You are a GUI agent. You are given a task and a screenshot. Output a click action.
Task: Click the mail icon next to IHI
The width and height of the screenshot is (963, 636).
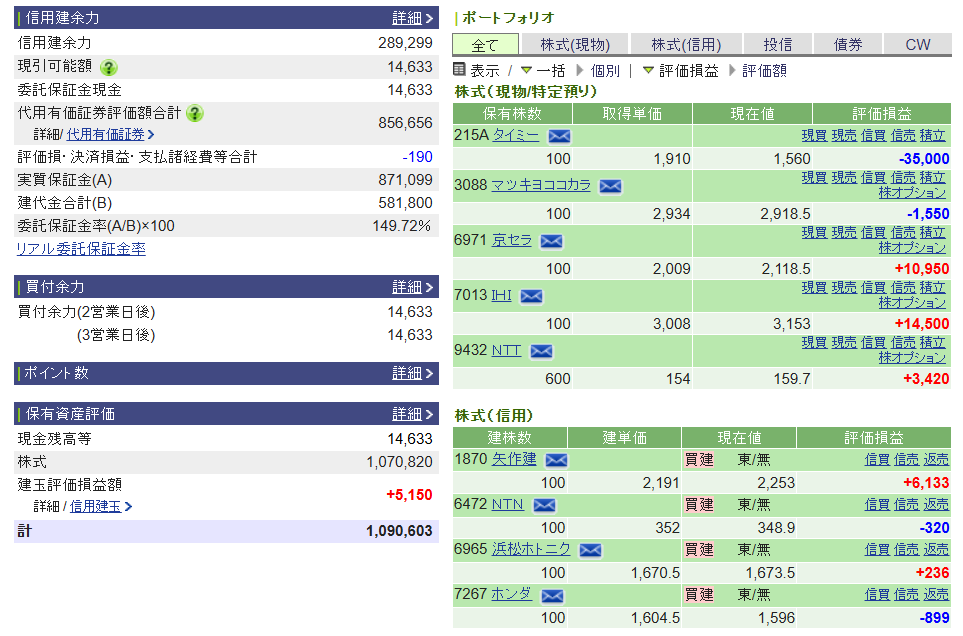531,296
